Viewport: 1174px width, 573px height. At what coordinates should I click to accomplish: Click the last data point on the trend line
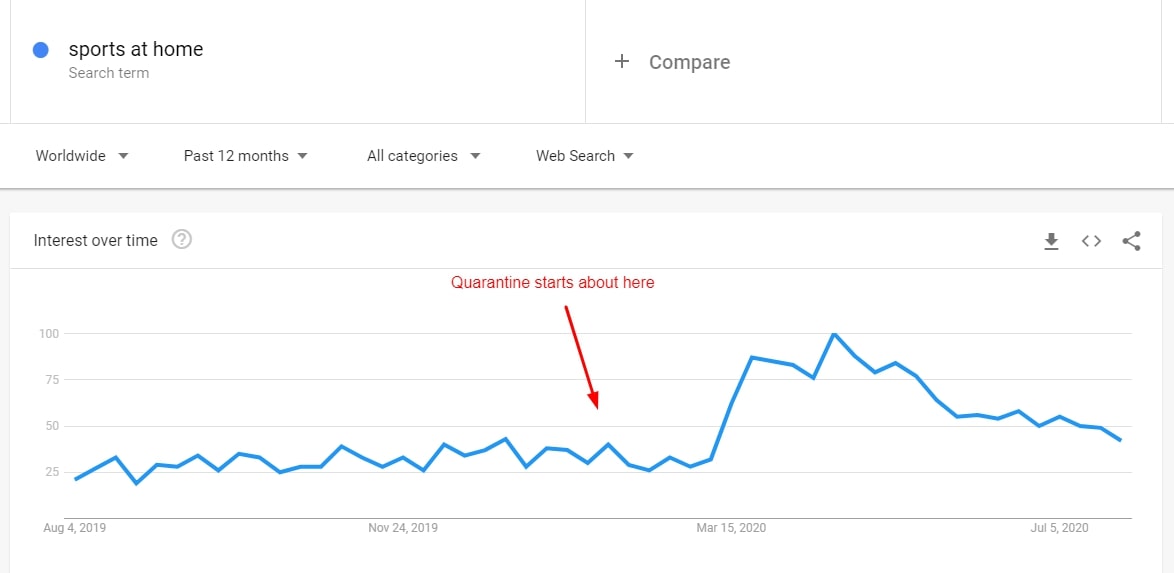coord(1120,440)
